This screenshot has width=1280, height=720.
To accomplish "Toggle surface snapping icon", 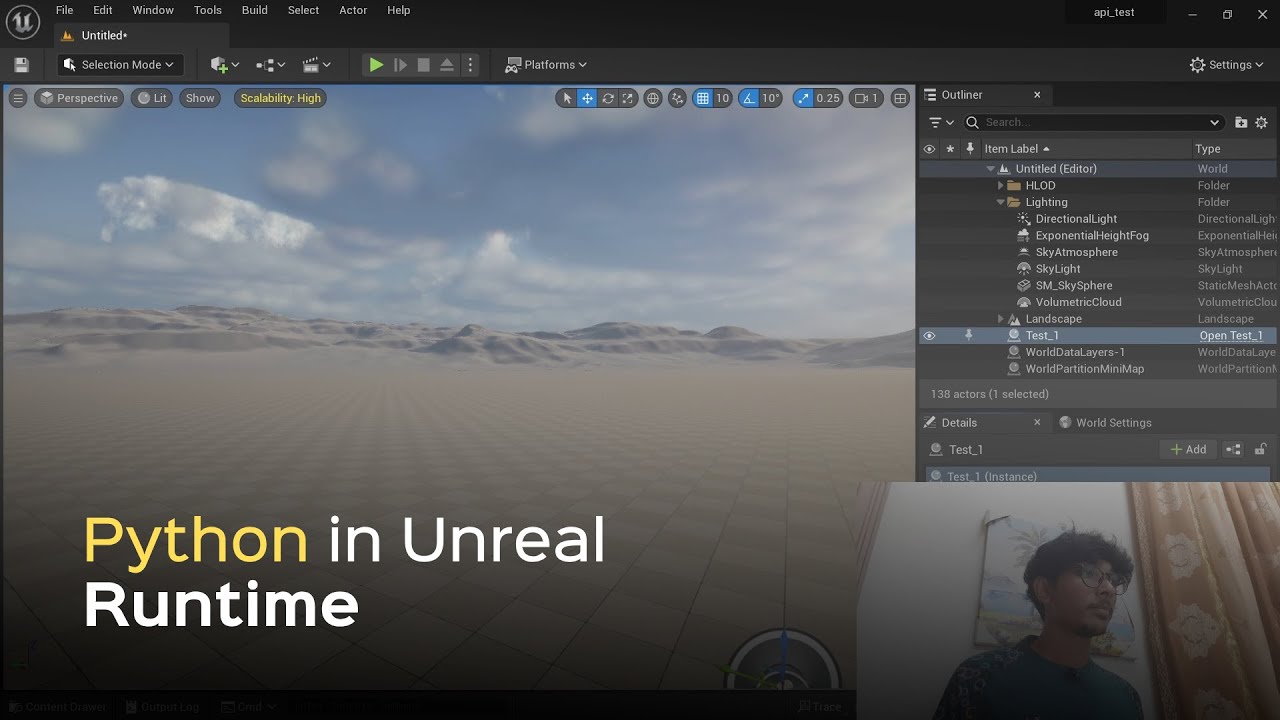I will pos(677,98).
